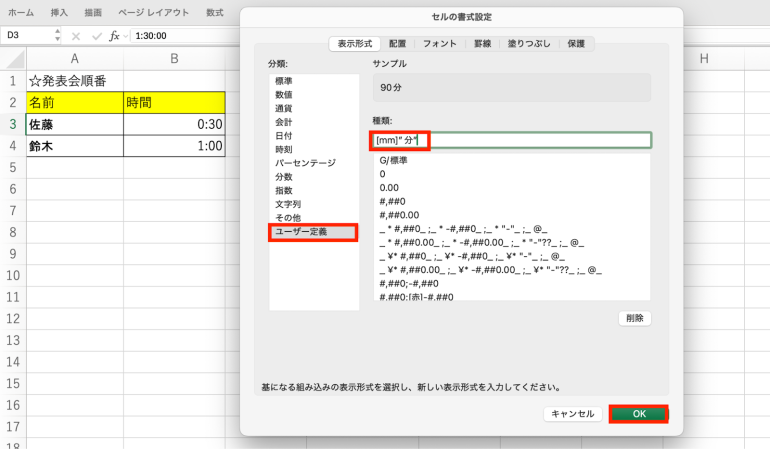The height and width of the screenshot is (449, 770).
Task: Select row 10 header
Action: coord(13,276)
